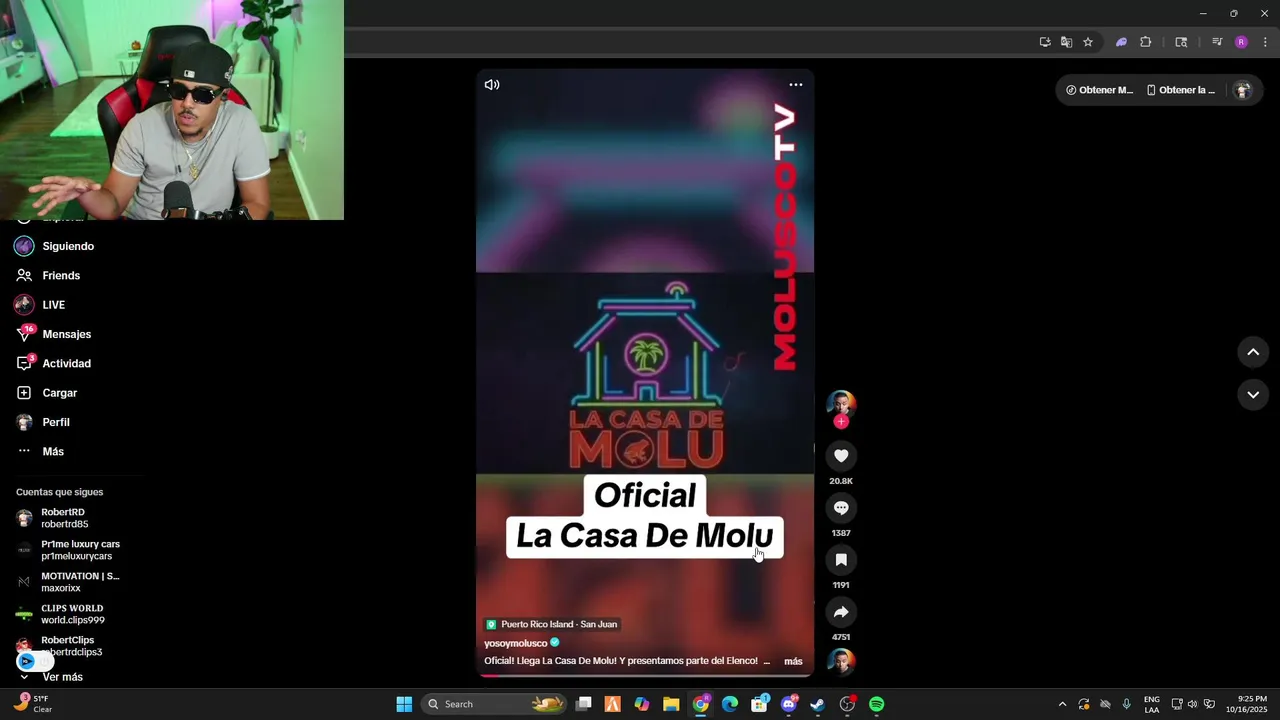Open the creator avatar beside the video
Screen dimensions: 1280x720
(x=841, y=404)
